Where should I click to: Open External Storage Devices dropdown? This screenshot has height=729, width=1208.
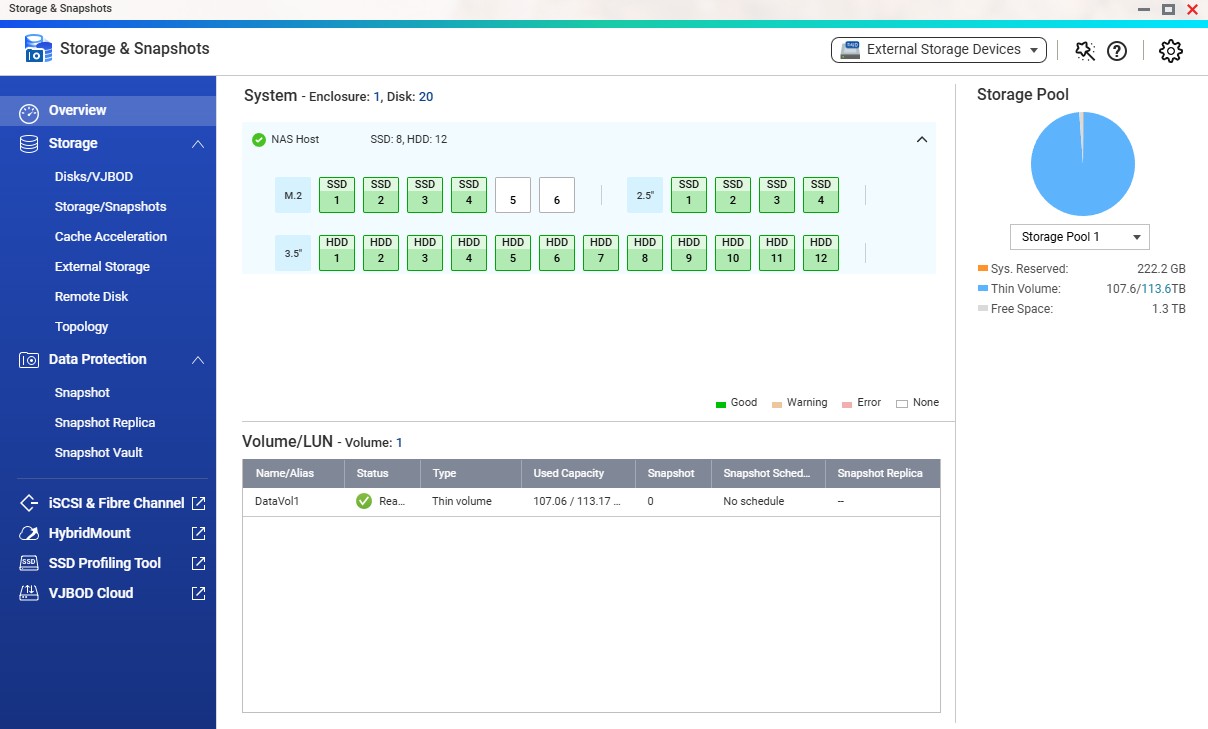(x=938, y=50)
